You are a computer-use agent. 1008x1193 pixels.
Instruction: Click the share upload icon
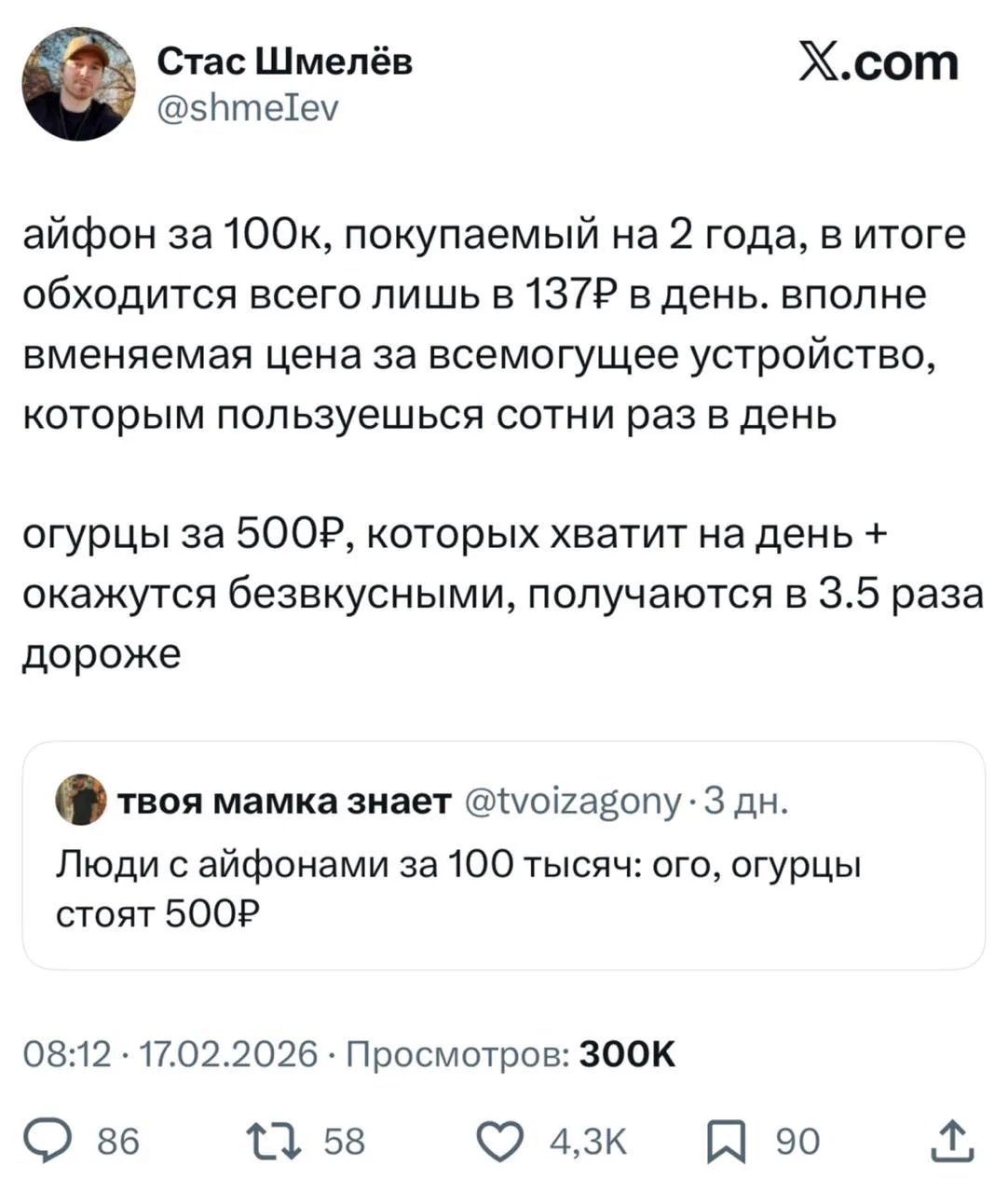pyautogui.click(x=956, y=1141)
